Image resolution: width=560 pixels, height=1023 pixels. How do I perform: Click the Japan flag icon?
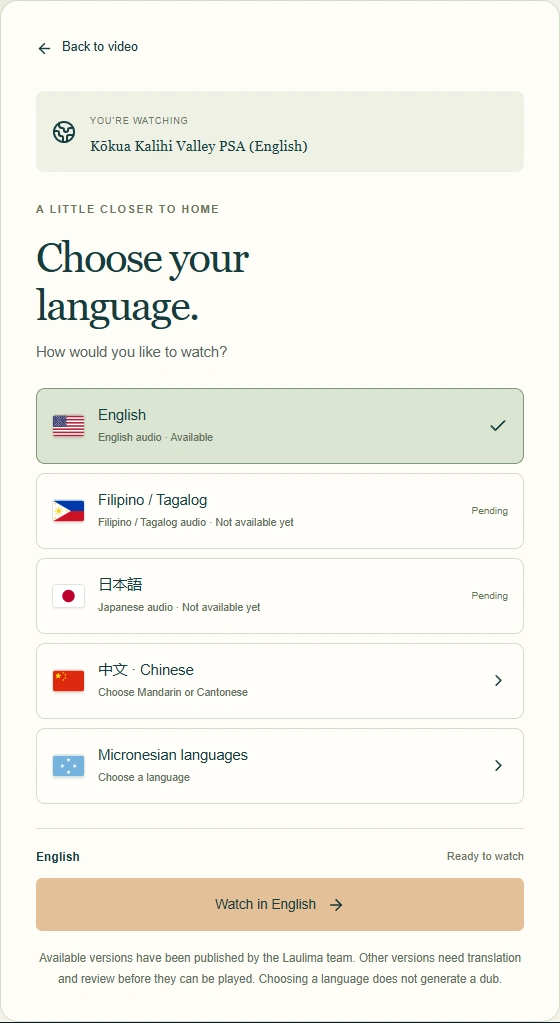[x=69, y=596]
